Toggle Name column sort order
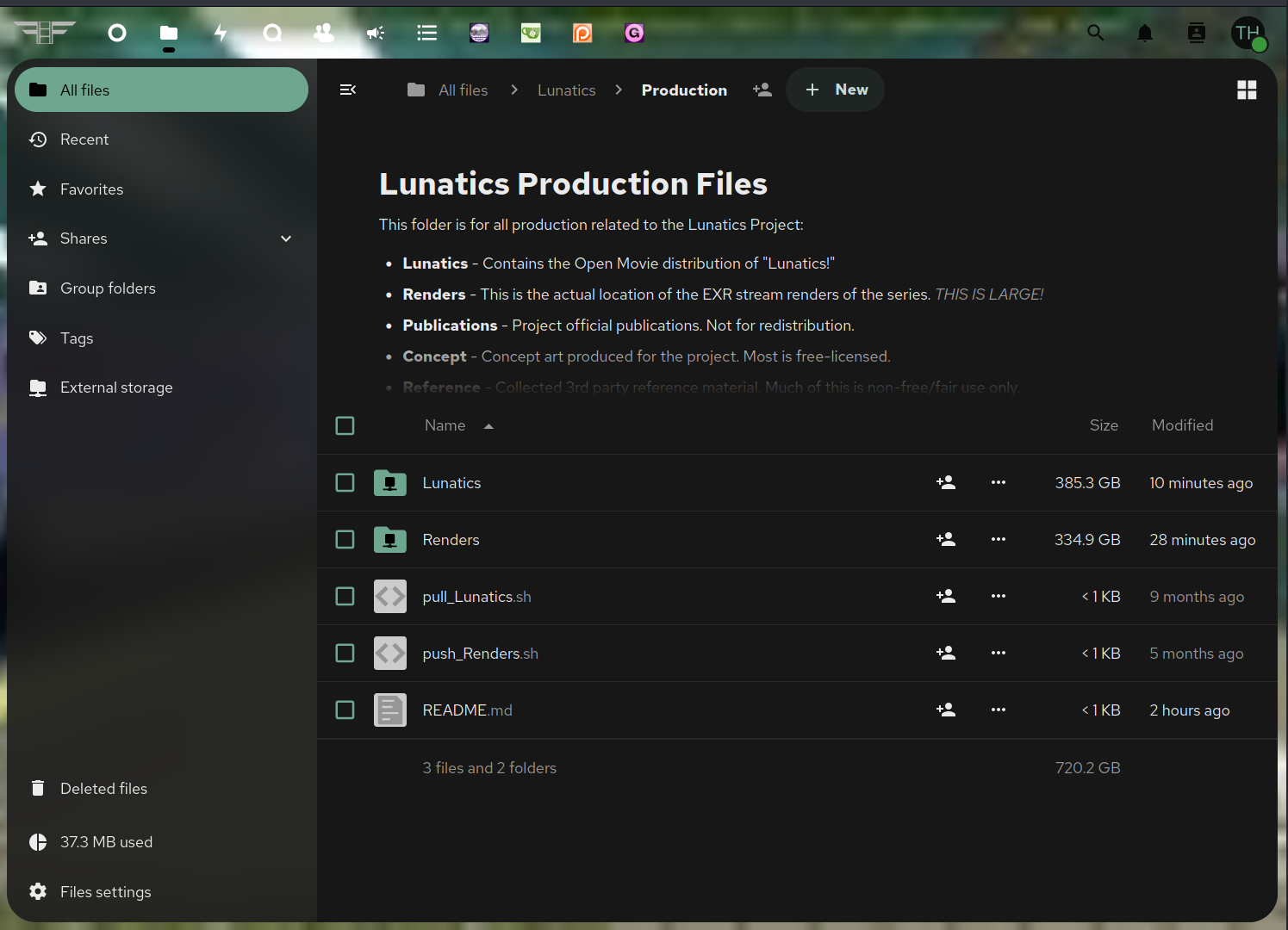The height and width of the screenshot is (930, 1288). pyautogui.click(x=445, y=425)
